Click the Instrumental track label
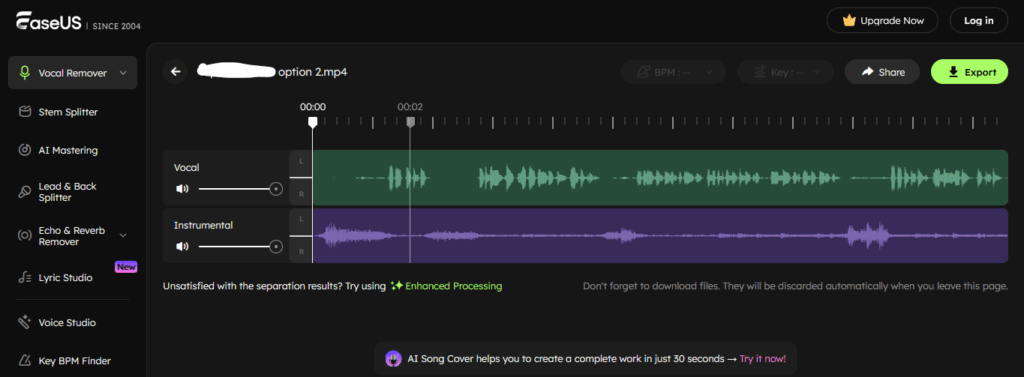The height and width of the screenshot is (377, 1024). 204,225
